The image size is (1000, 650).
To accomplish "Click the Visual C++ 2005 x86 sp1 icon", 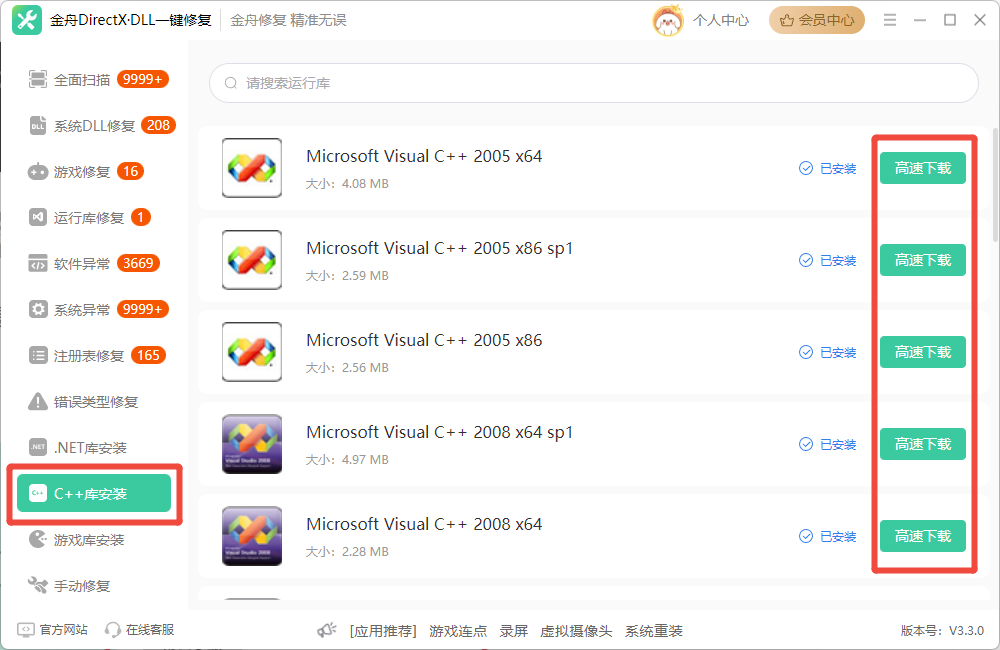I will [x=252, y=260].
